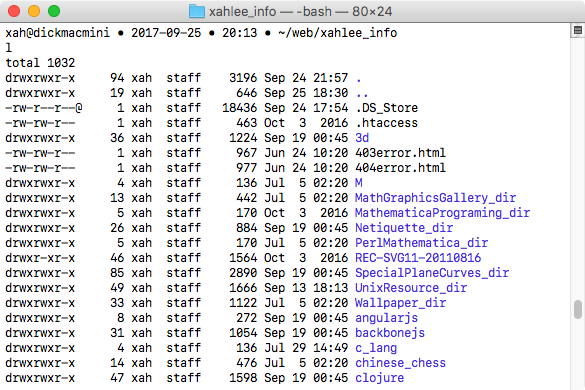Click the UnixResource_dir directory name
Image resolution: width=585 pixels, height=390 pixels.
click(x=411, y=288)
